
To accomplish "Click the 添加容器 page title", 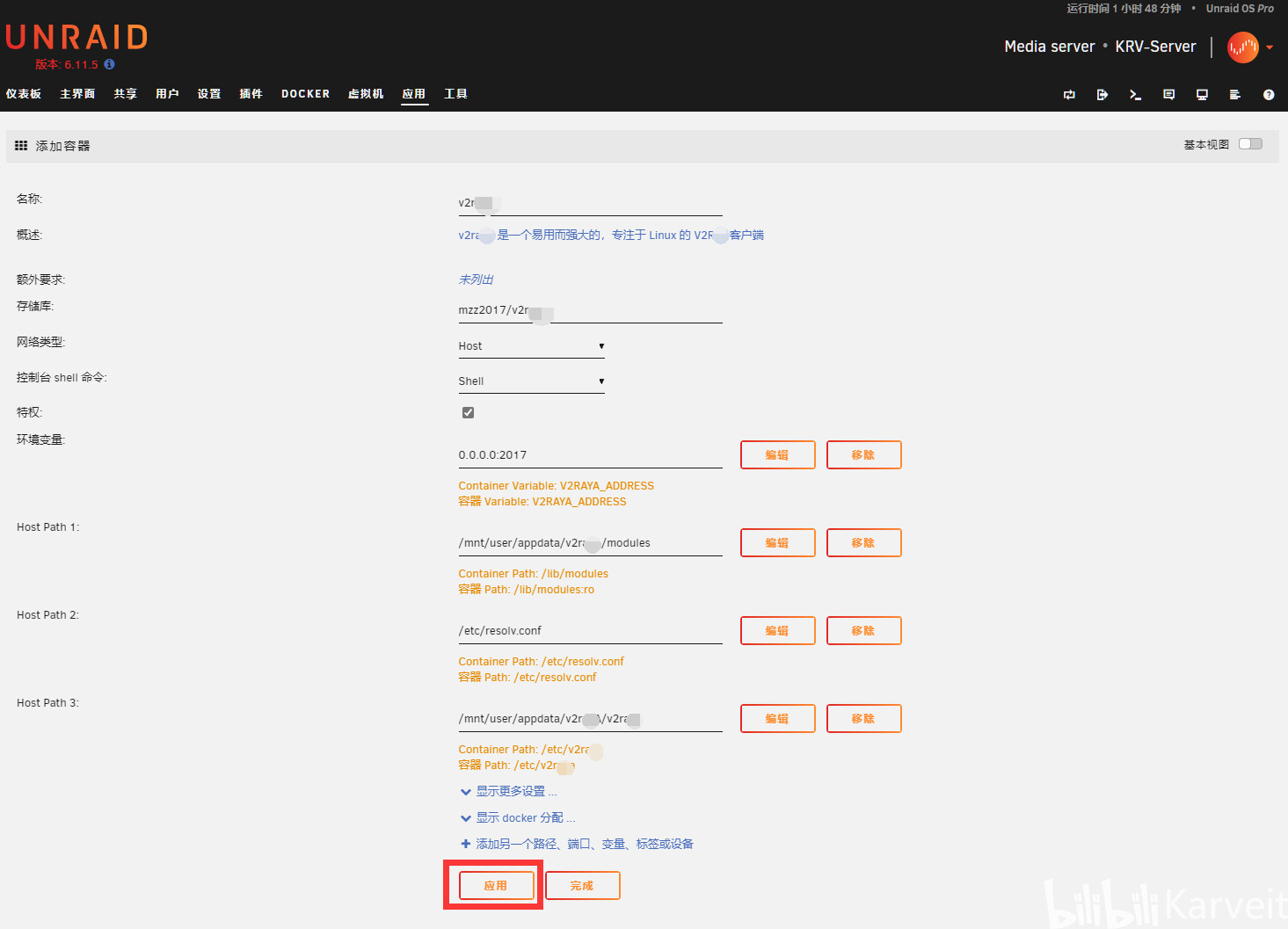I will [x=62, y=146].
